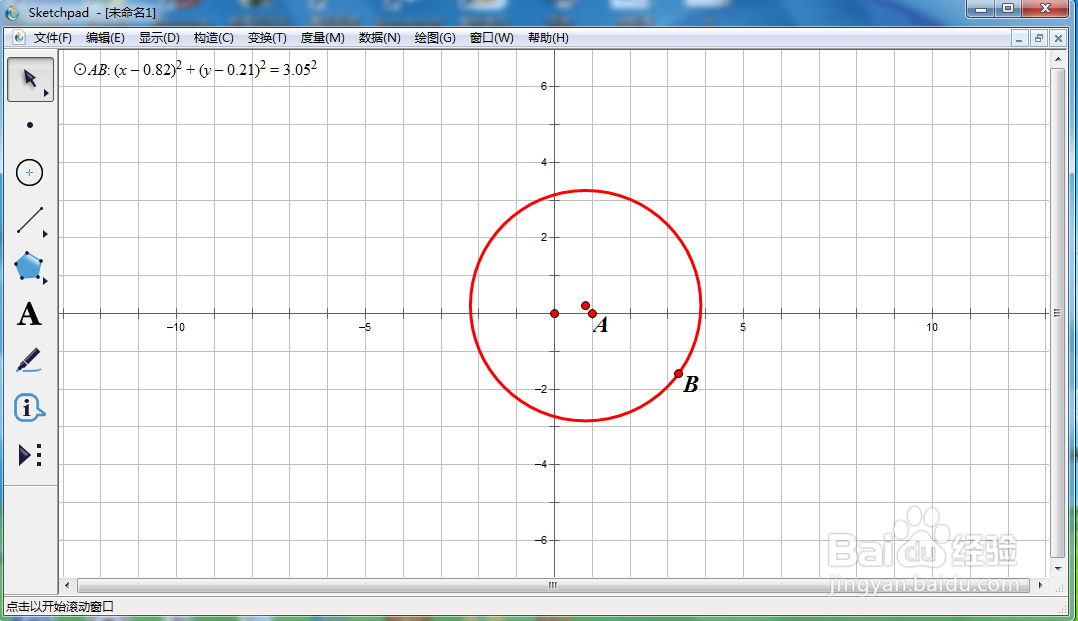Click the horizontal scrollbar left arrow
Viewport: 1078px width, 621px height.
[x=67, y=585]
